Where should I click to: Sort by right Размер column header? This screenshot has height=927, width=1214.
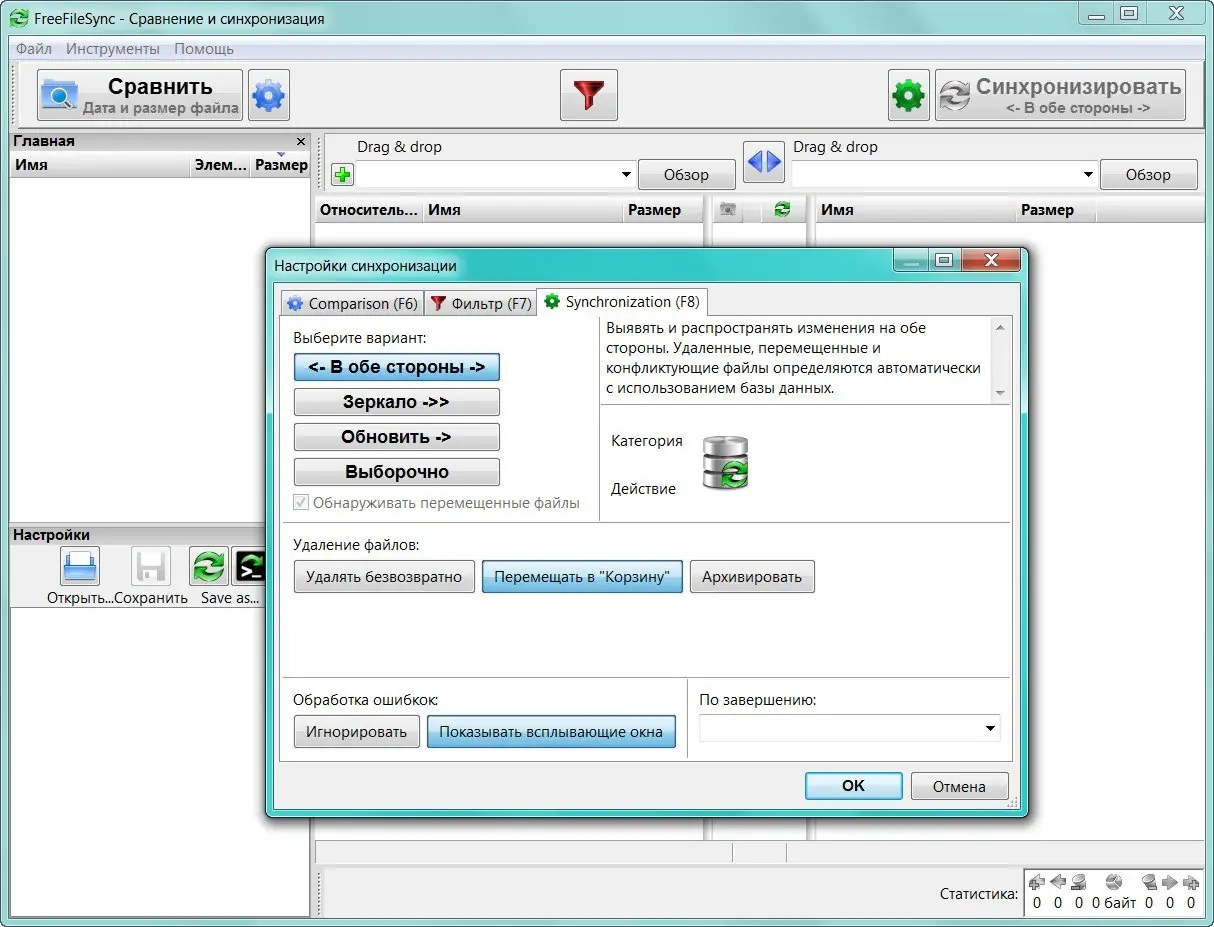1056,210
